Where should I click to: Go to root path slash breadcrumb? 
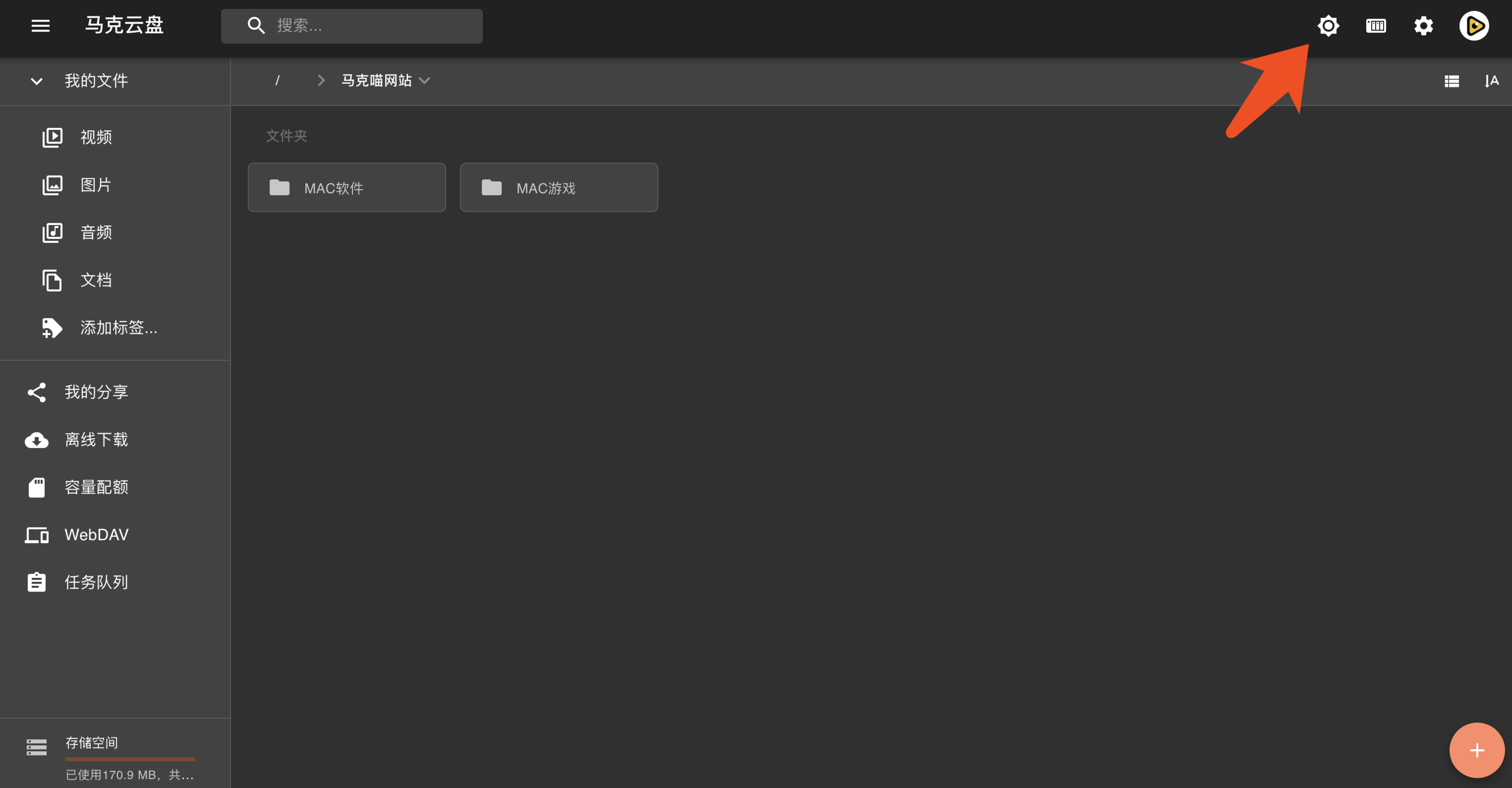pyautogui.click(x=277, y=80)
